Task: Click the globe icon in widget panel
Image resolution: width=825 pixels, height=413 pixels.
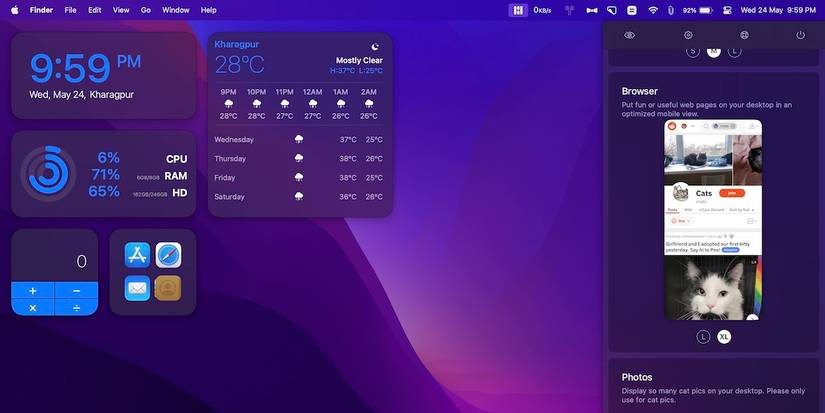Action: 744,35
